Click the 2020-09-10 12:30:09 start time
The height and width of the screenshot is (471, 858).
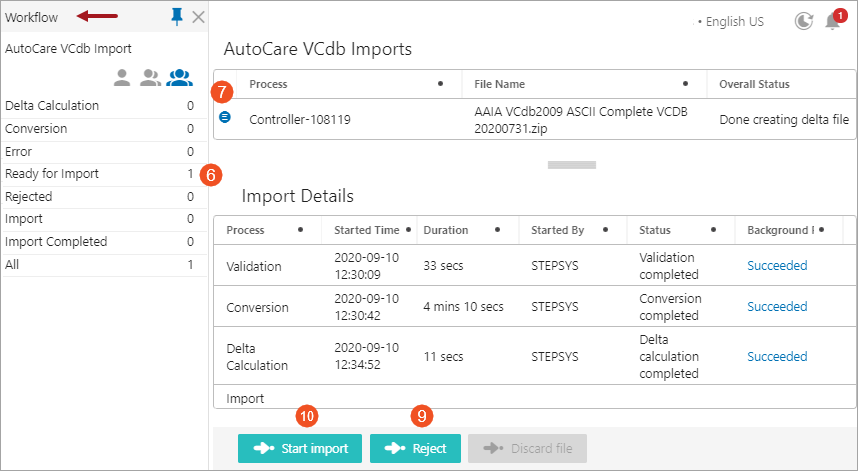367,266
